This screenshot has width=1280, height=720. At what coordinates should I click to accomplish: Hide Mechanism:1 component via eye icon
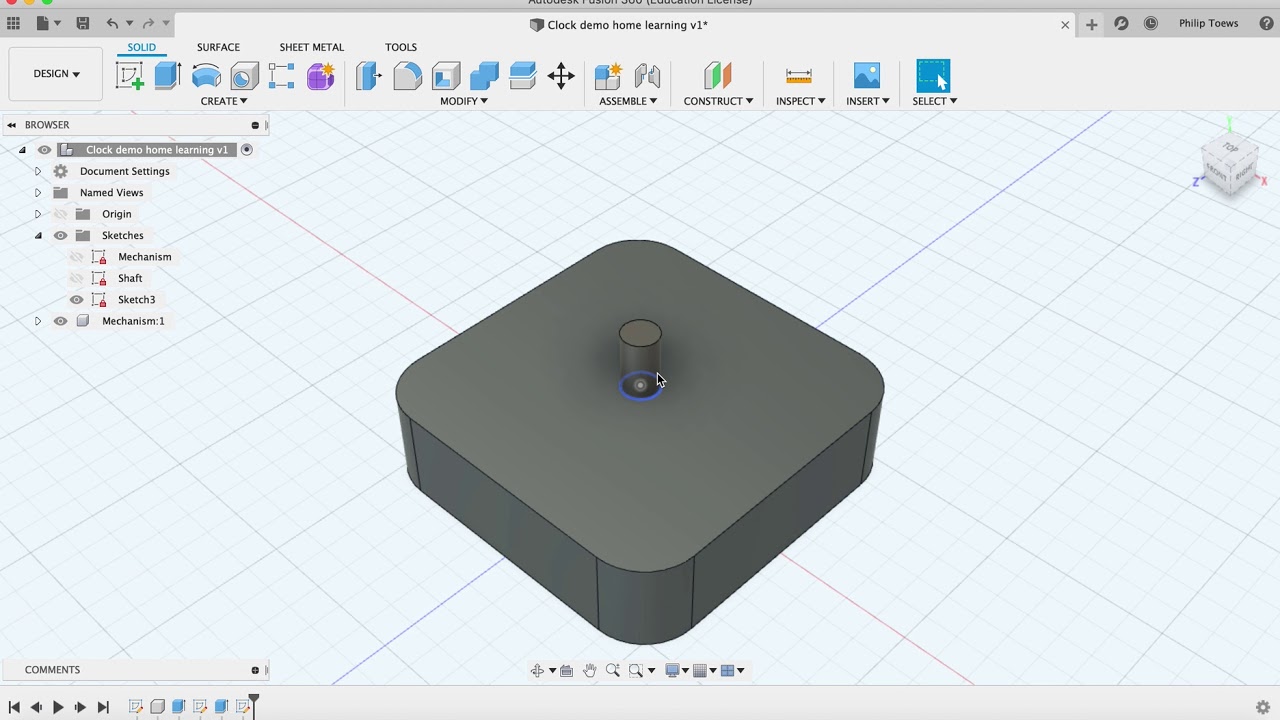tap(60, 321)
